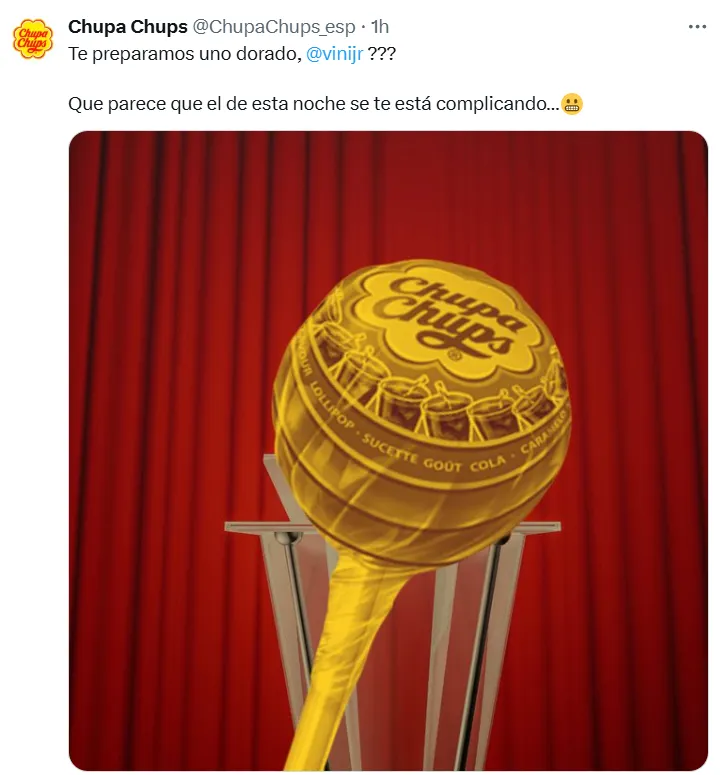
Task: Open the tweet via the 1h timestamp
Action: (x=380, y=27)
